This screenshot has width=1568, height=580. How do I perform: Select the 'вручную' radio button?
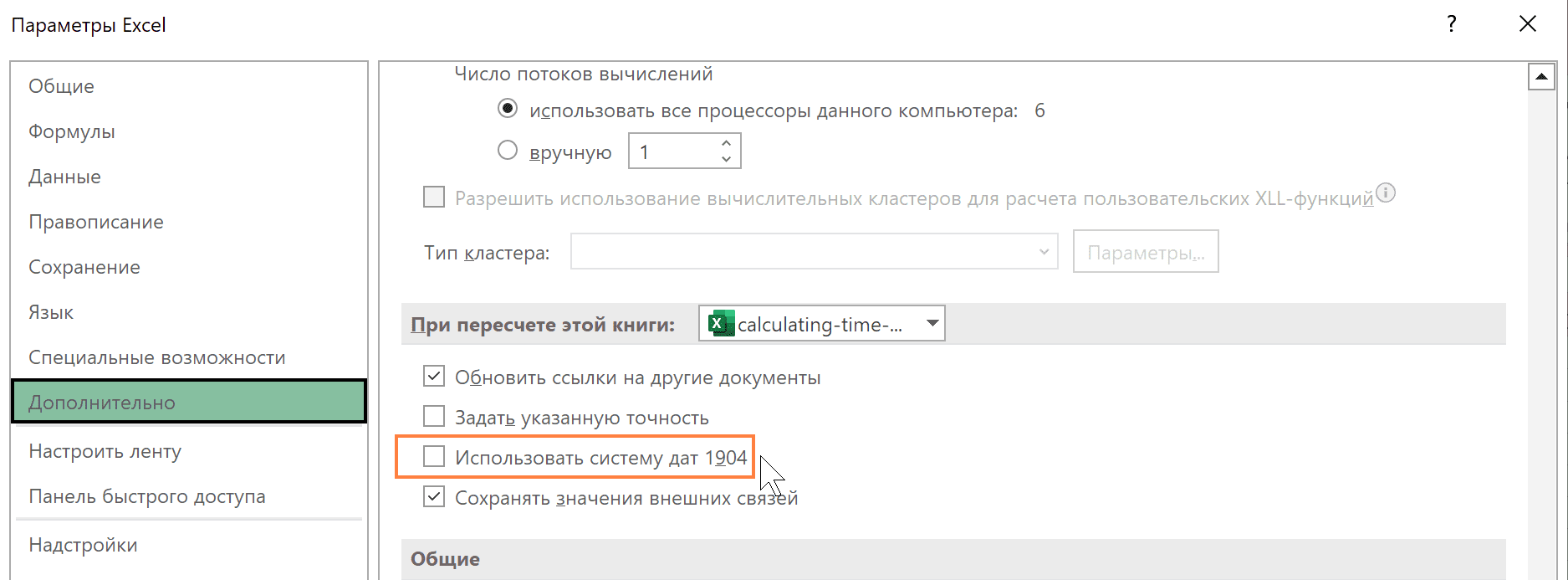(508, 151)
